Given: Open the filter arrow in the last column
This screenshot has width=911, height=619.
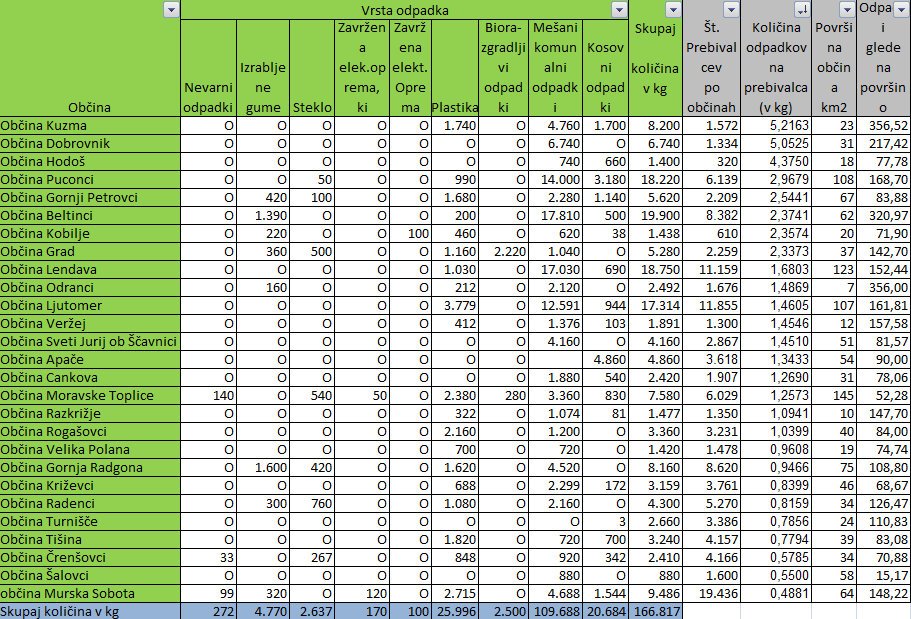Looking at the screenshot, I should pyautogui.click(x=900, y=9).
